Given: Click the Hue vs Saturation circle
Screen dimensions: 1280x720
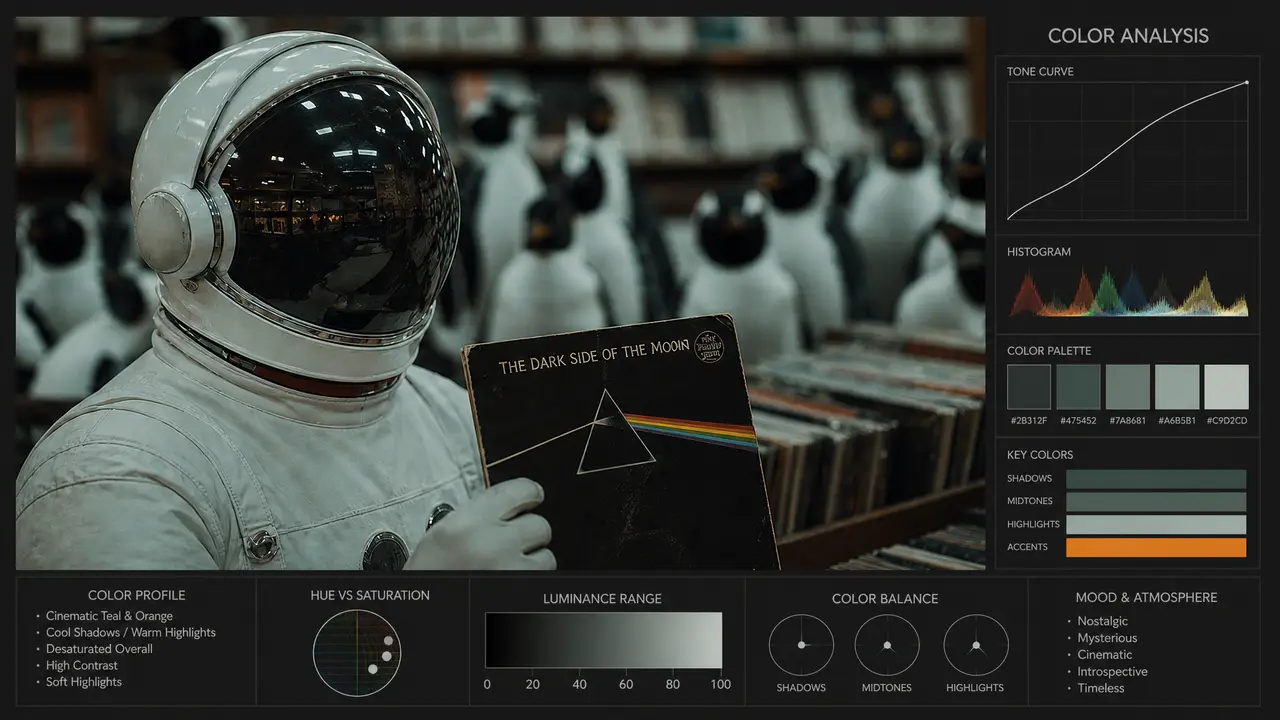Looking at the screenshot, I should point(357,654).
